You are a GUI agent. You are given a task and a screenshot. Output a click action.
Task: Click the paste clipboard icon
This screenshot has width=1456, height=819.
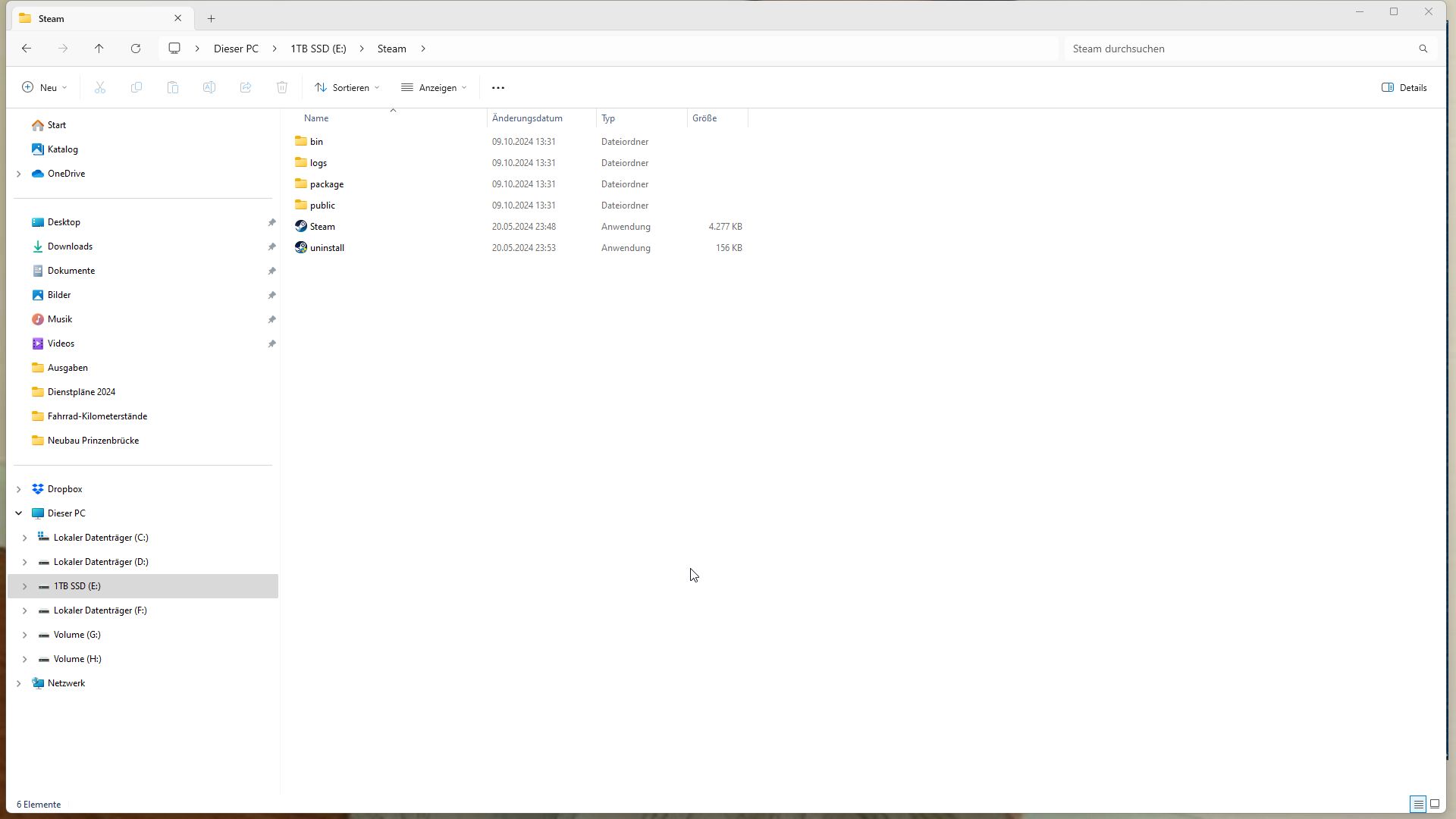coord(173,88)
